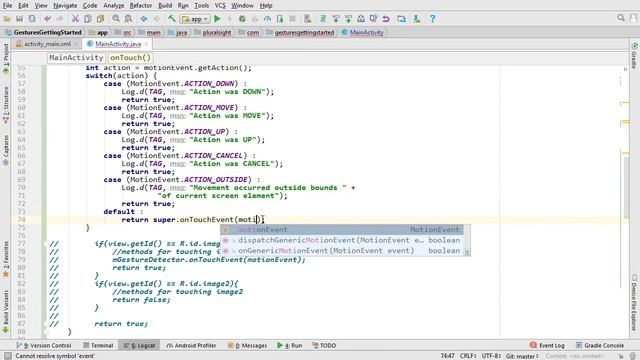Open the Android Profiler bottom tab
The width and height of the screenshot is (640, 360).
(191, 345)
